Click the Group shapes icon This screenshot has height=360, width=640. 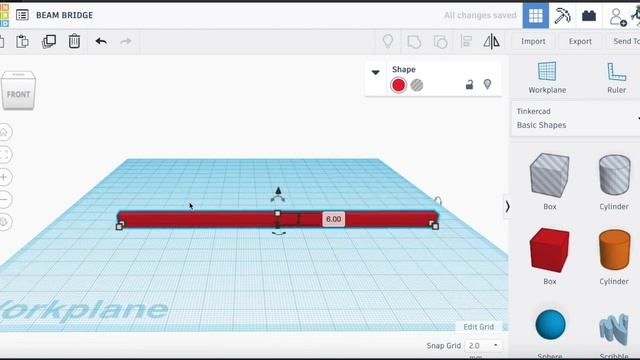414,42
